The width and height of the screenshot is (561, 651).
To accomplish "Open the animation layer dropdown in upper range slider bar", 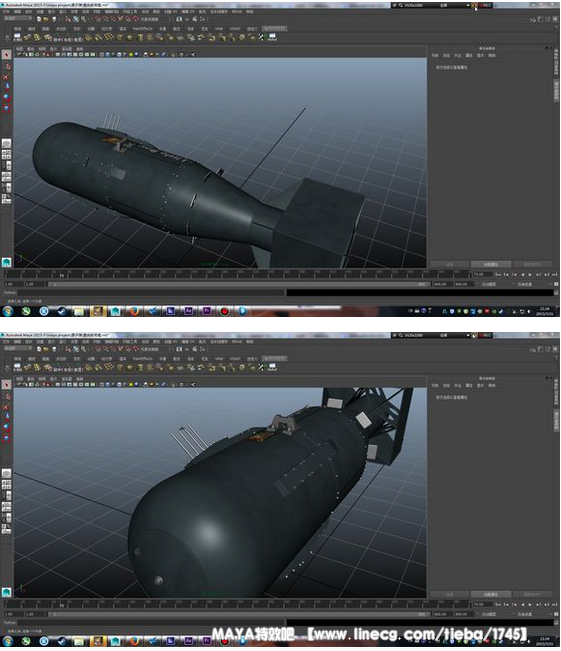I will 492,284.
